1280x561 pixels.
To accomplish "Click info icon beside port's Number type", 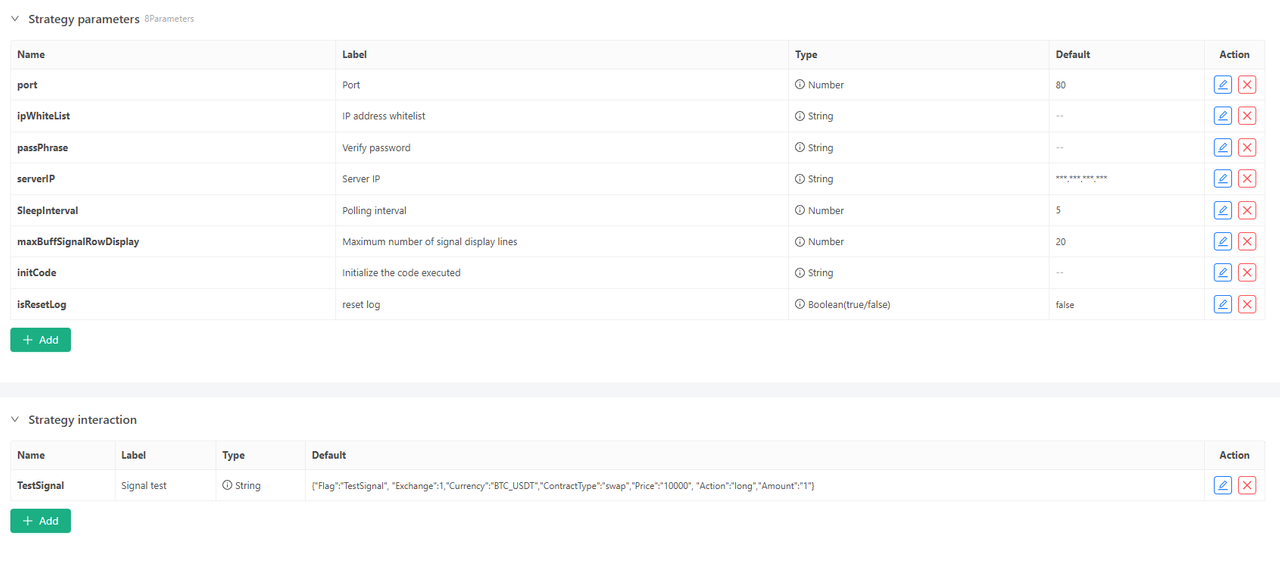I will (800, 85).
